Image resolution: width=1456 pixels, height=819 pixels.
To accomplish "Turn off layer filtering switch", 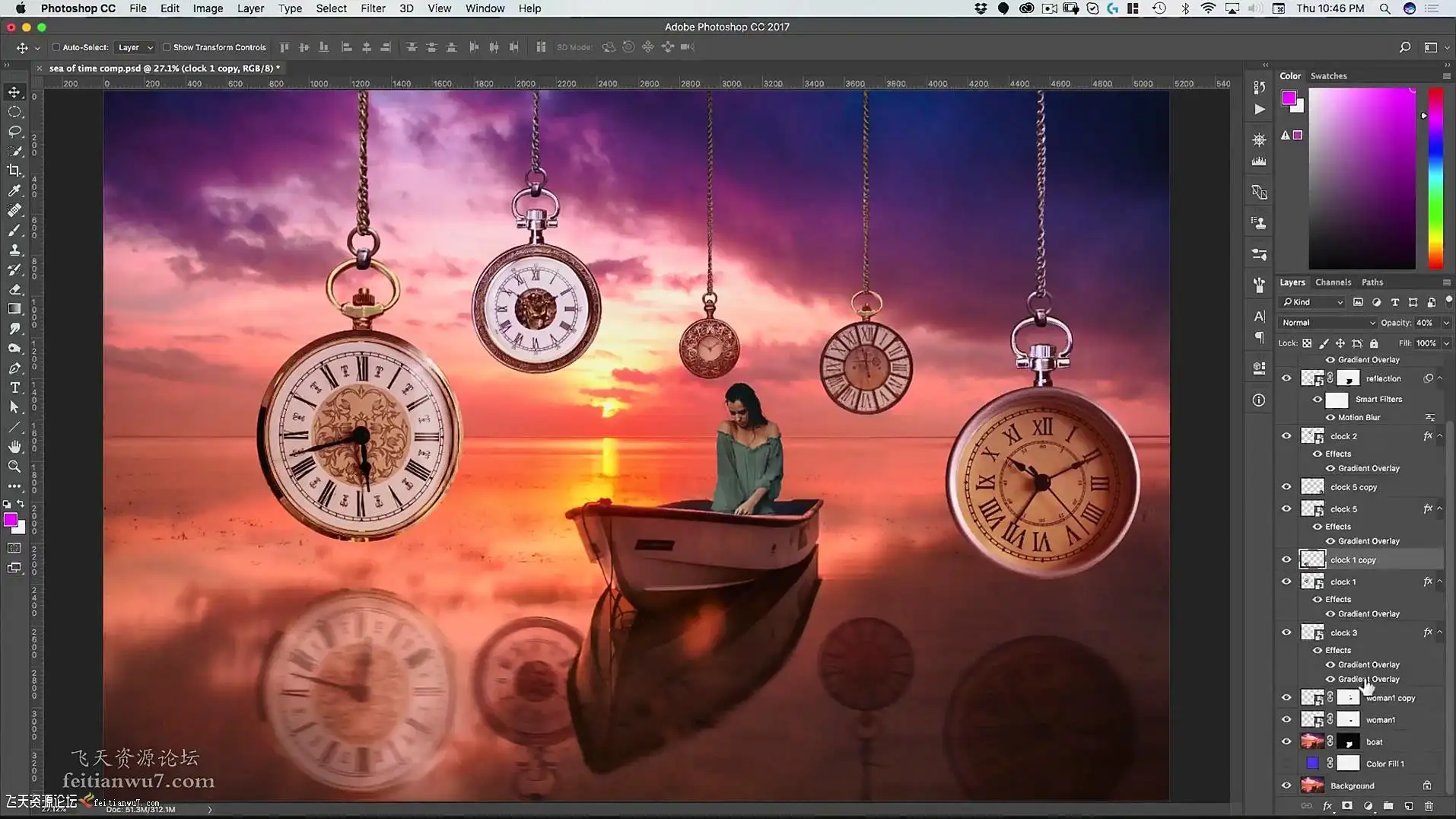I will coord(1448,300).
